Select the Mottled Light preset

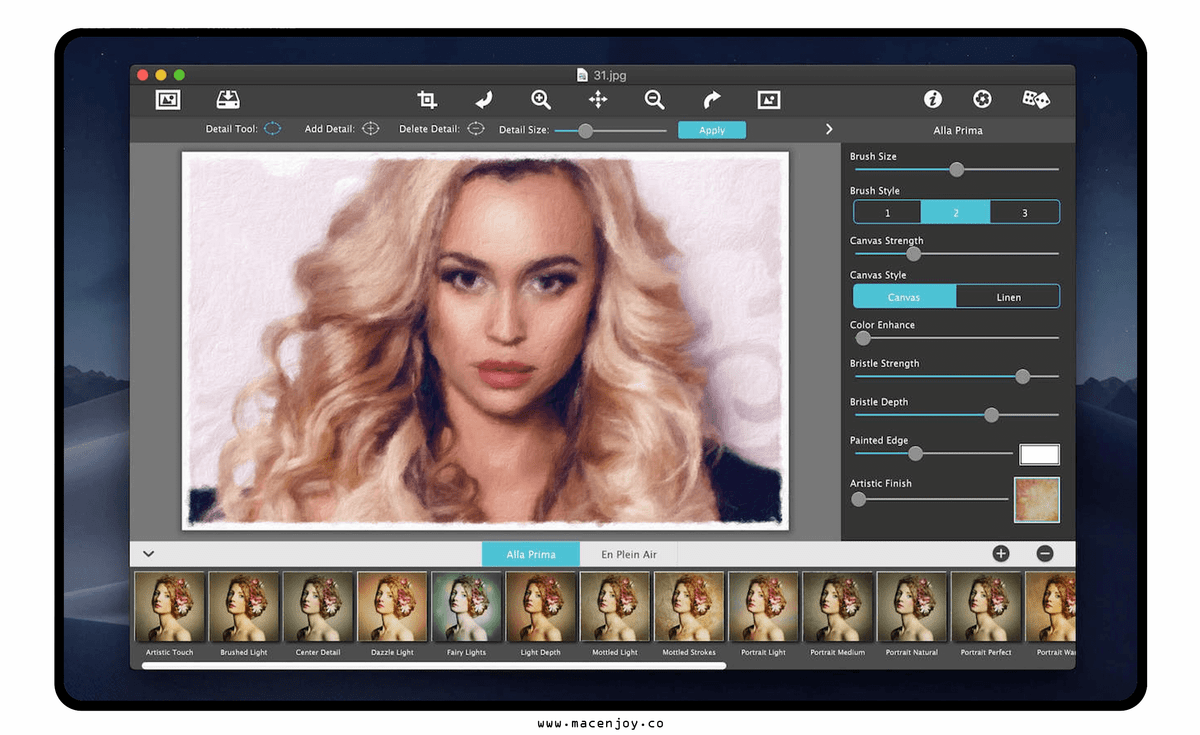click(x=615, y=606)
